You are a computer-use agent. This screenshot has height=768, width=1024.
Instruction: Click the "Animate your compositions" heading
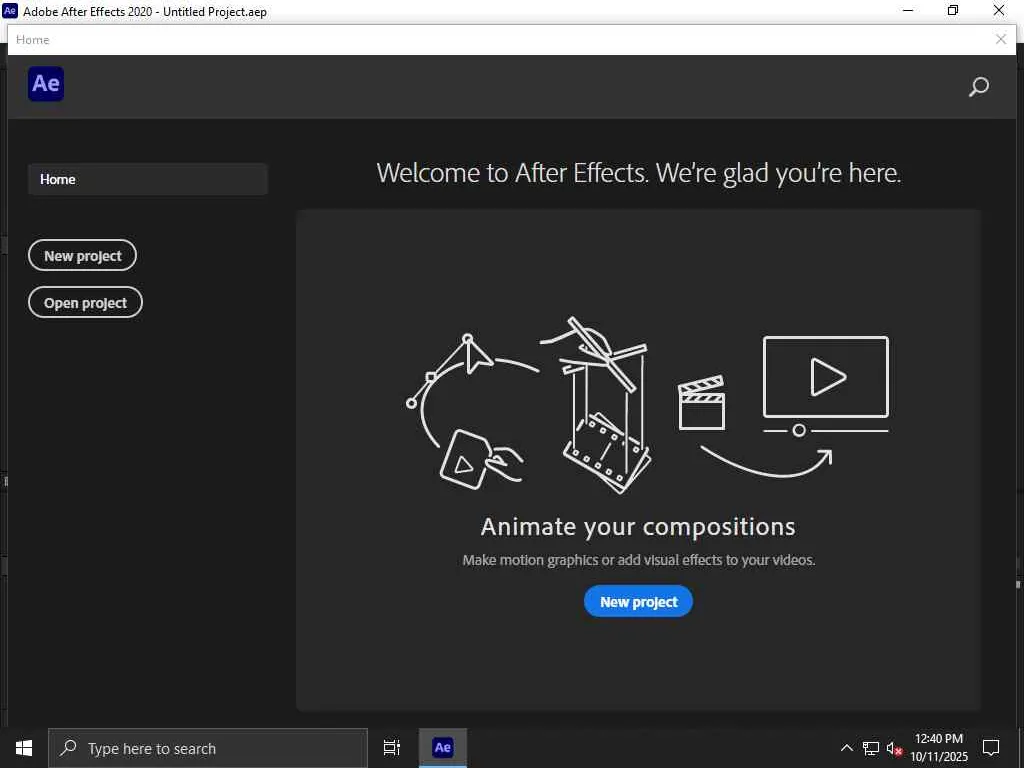coord(638,526)
